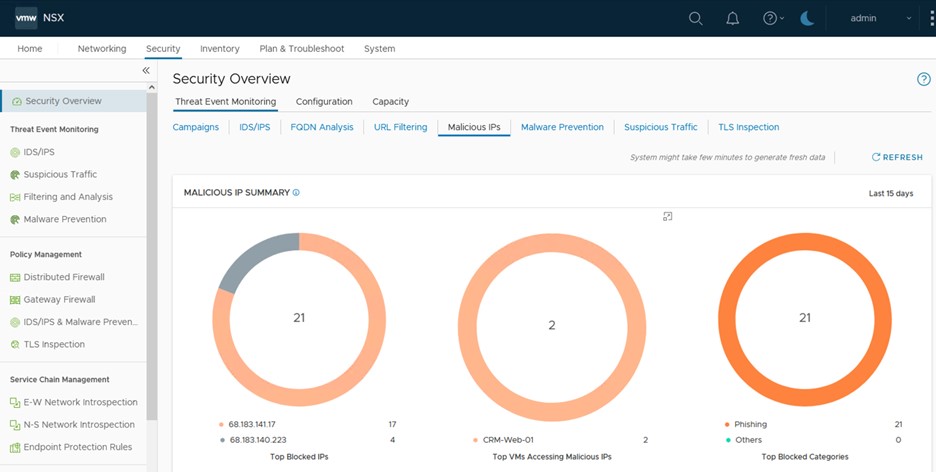Open the help menu dropdown
Screen dimensions: 936x472
click(773, 18)
